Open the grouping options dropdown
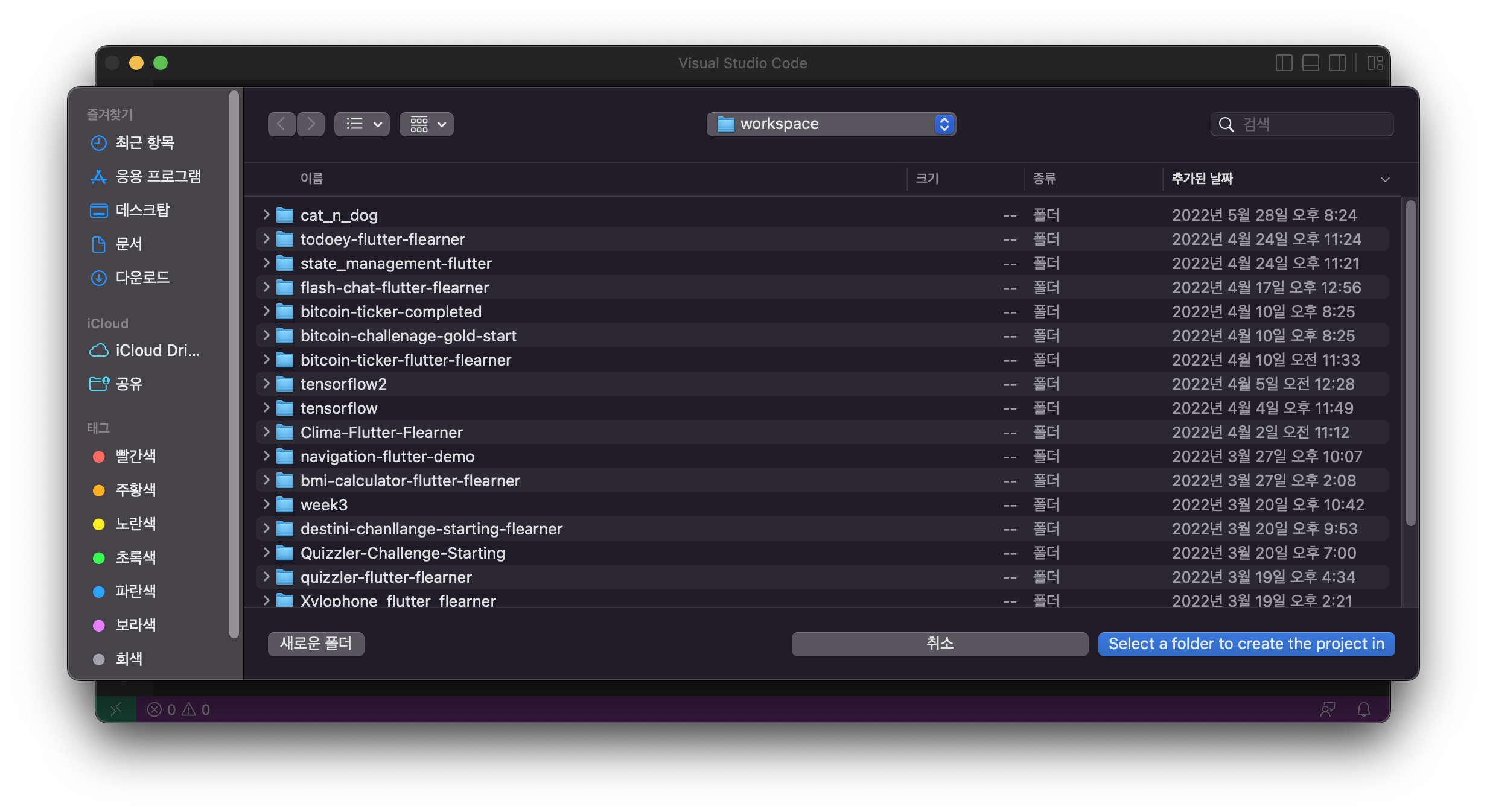This screenshot has height=812, width=1487. pyautogui.click(x=427, y=124)
